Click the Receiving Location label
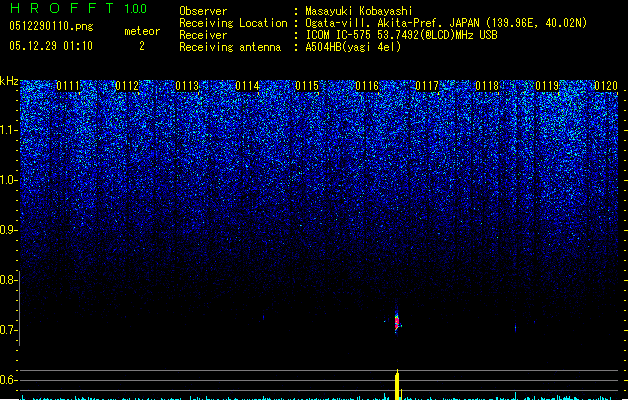Screen dimensions: 629x400 (233, 23)
